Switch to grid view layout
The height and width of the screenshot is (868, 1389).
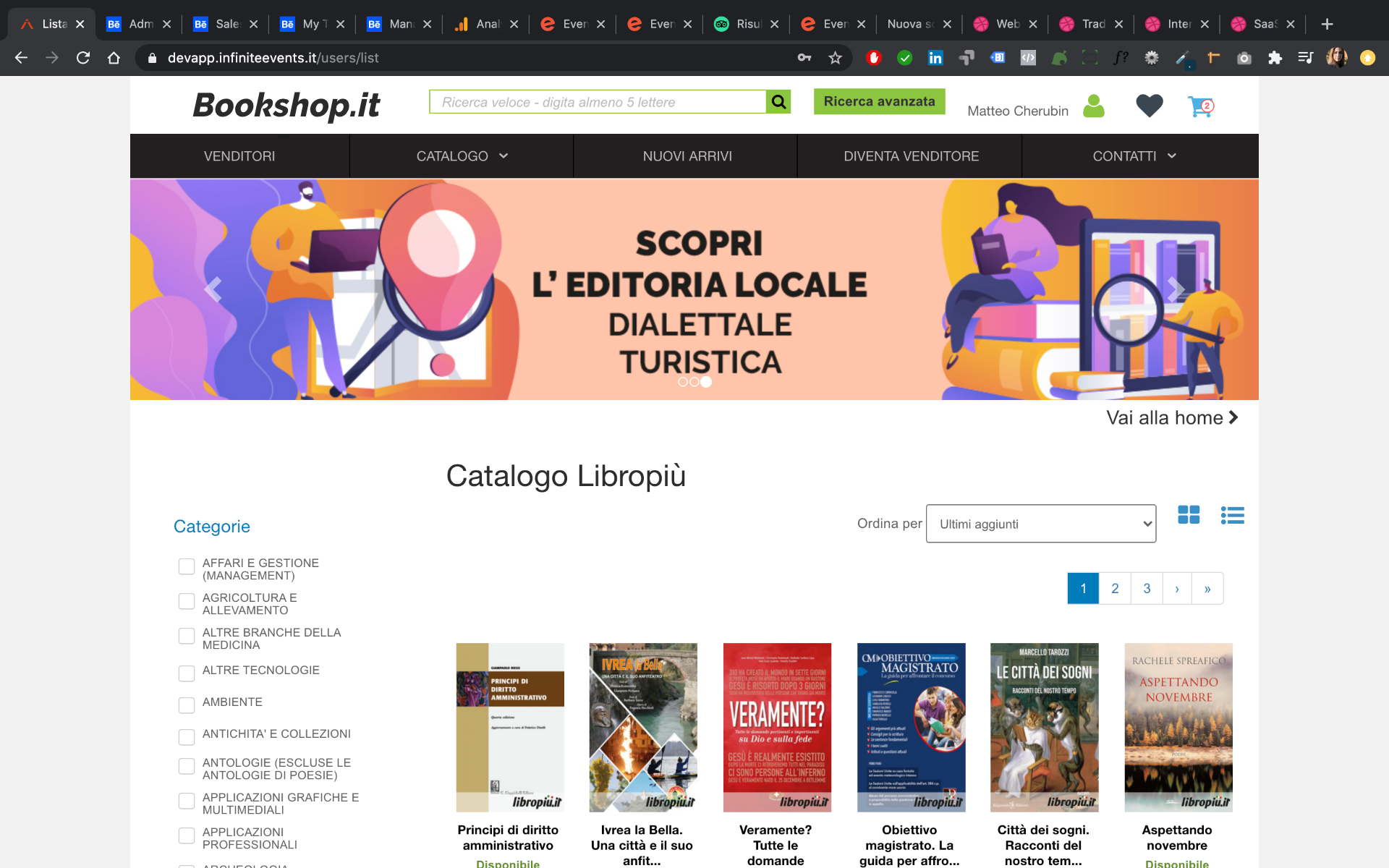point(1189,515)
